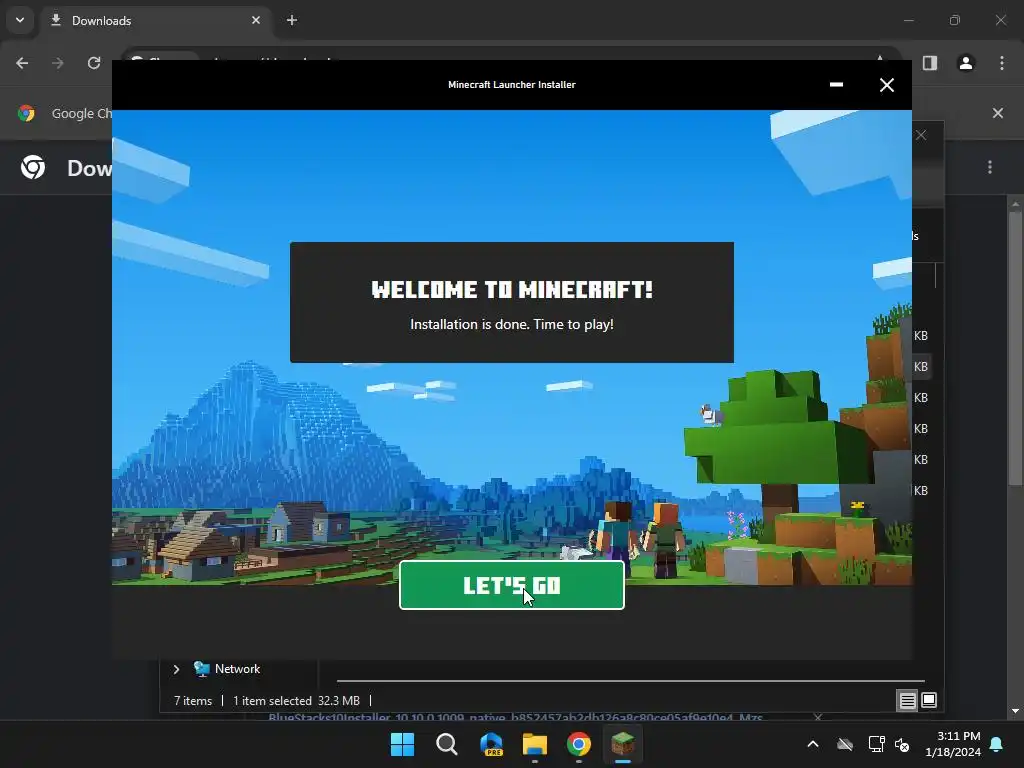Click muted volume tray icon
The height and width of the screenshot is (768, 1024).
(x=903, y=744)
